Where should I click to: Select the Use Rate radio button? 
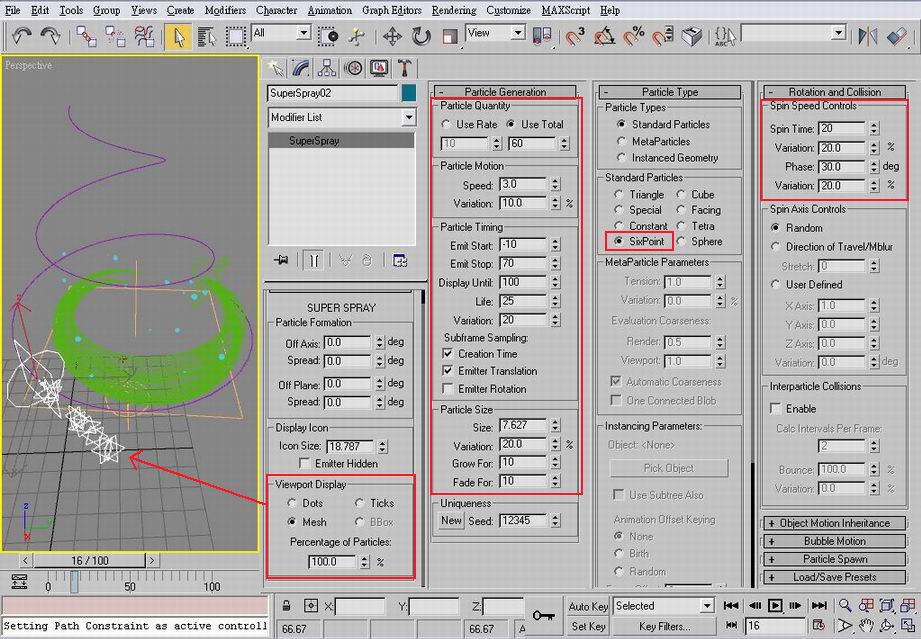(x=446, y=124)
